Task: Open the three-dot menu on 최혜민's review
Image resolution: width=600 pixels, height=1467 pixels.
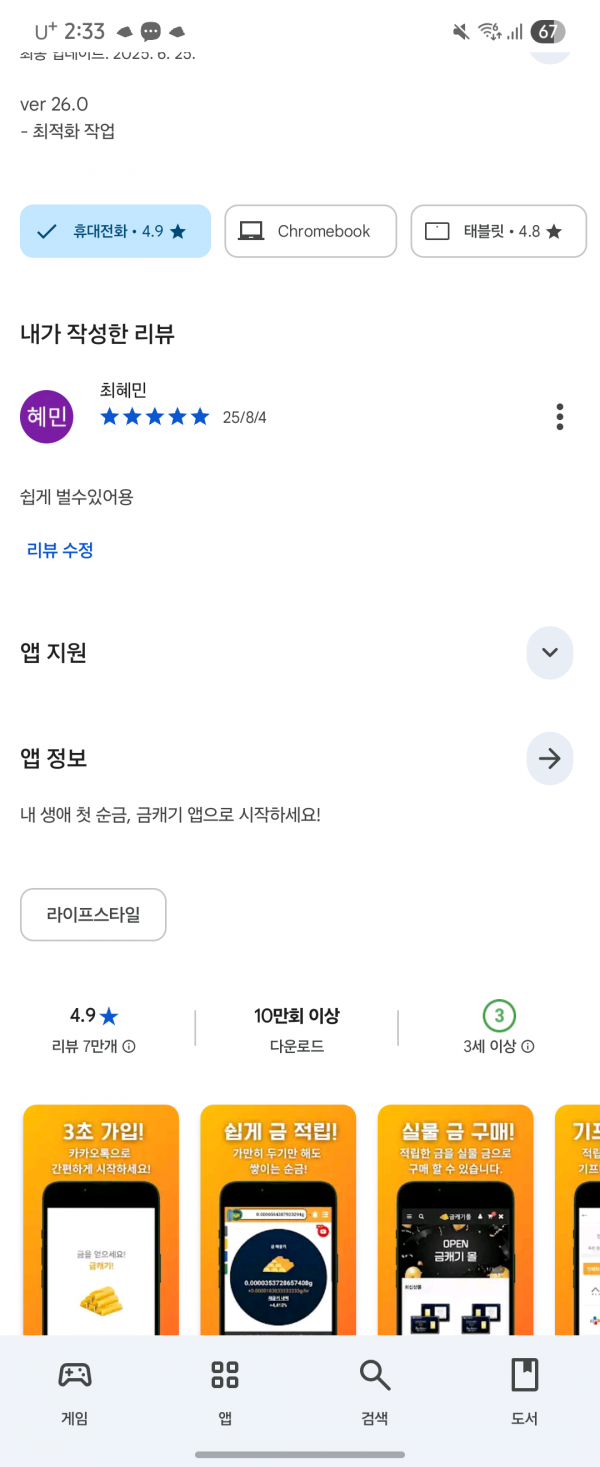Action: click(x=560, y=417)
